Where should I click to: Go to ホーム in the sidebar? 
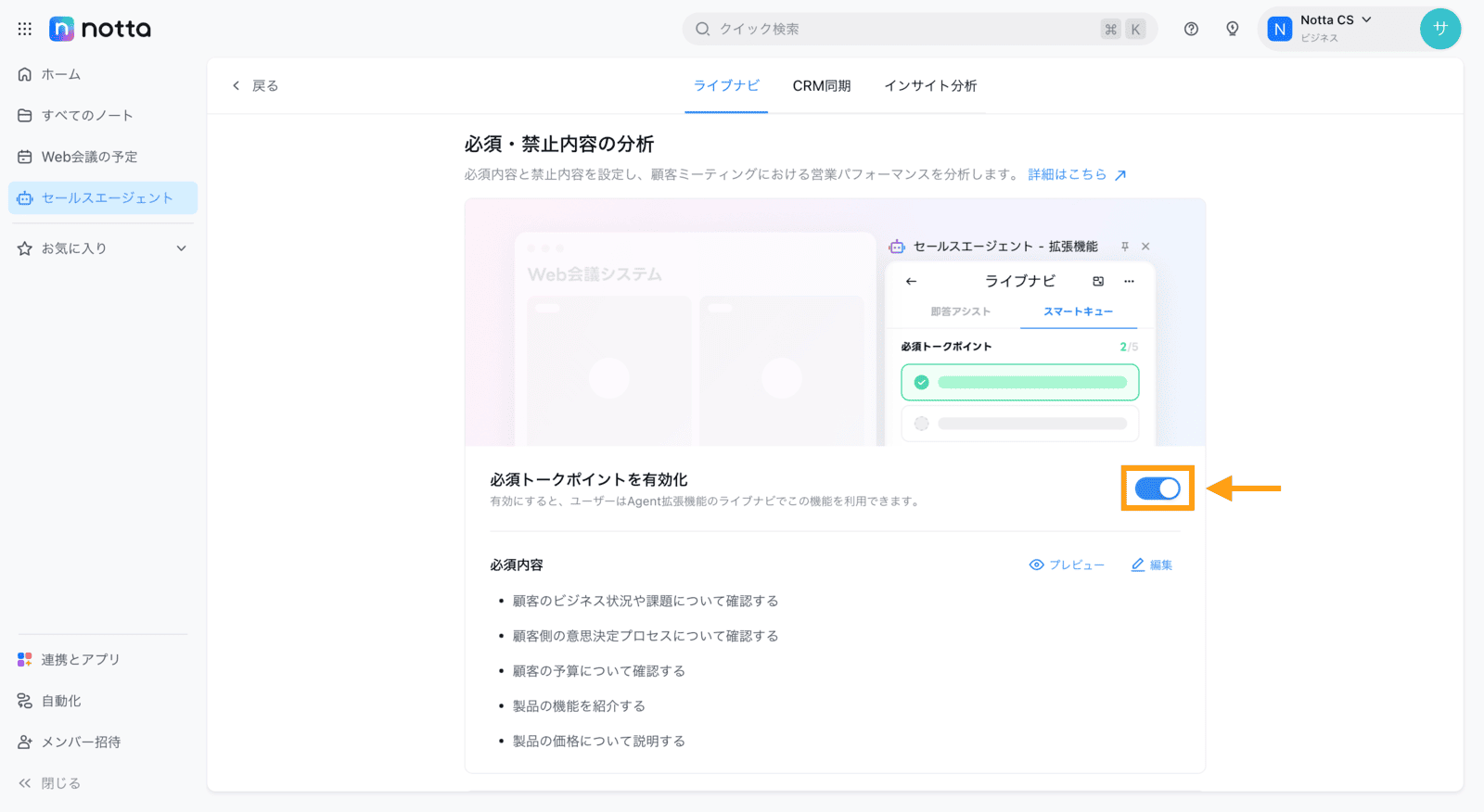(x=102, y=74)
